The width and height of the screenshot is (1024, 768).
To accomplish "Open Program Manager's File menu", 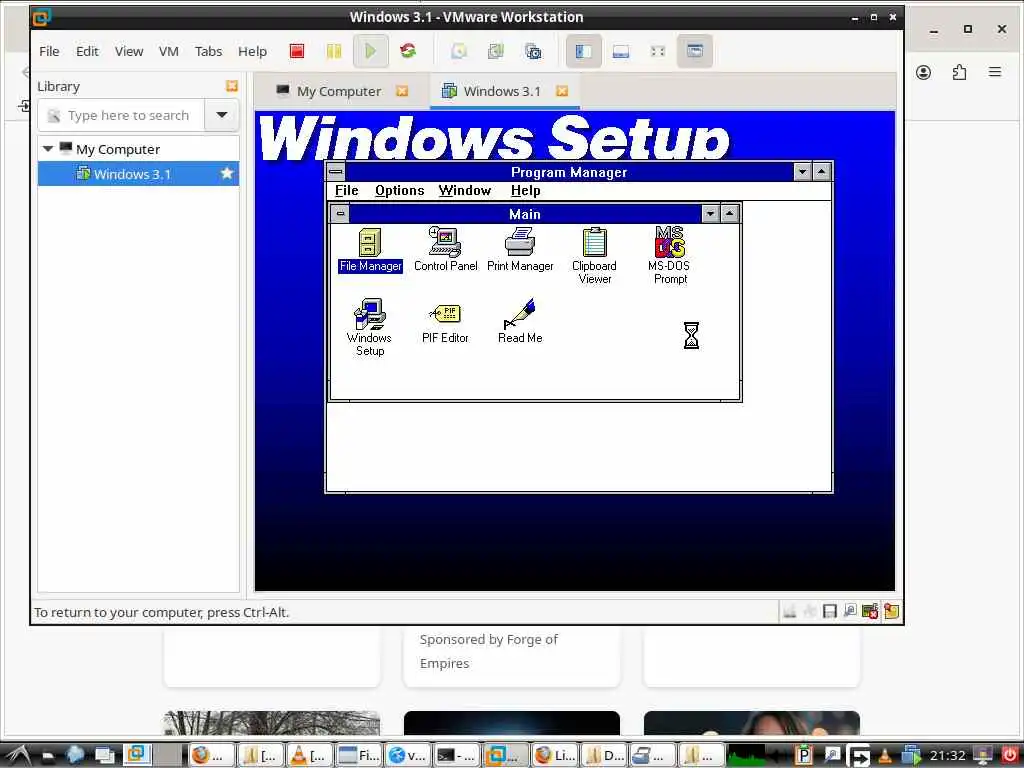I will 347,191.
